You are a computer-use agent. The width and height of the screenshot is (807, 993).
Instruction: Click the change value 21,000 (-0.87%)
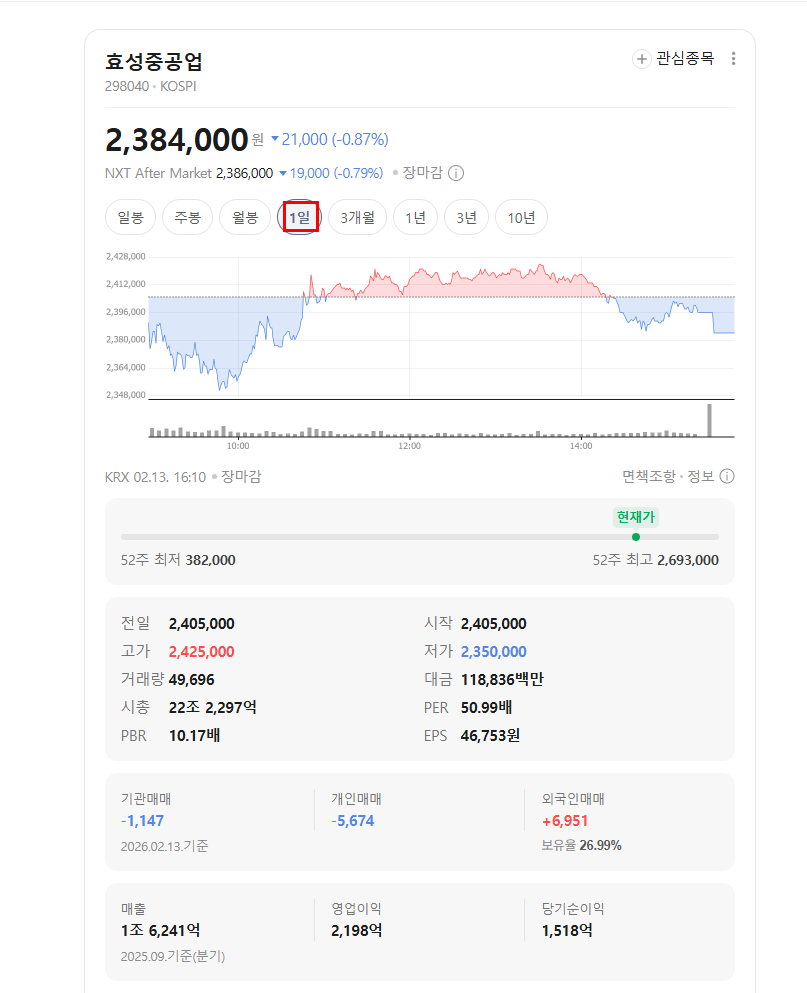point(330,139)
